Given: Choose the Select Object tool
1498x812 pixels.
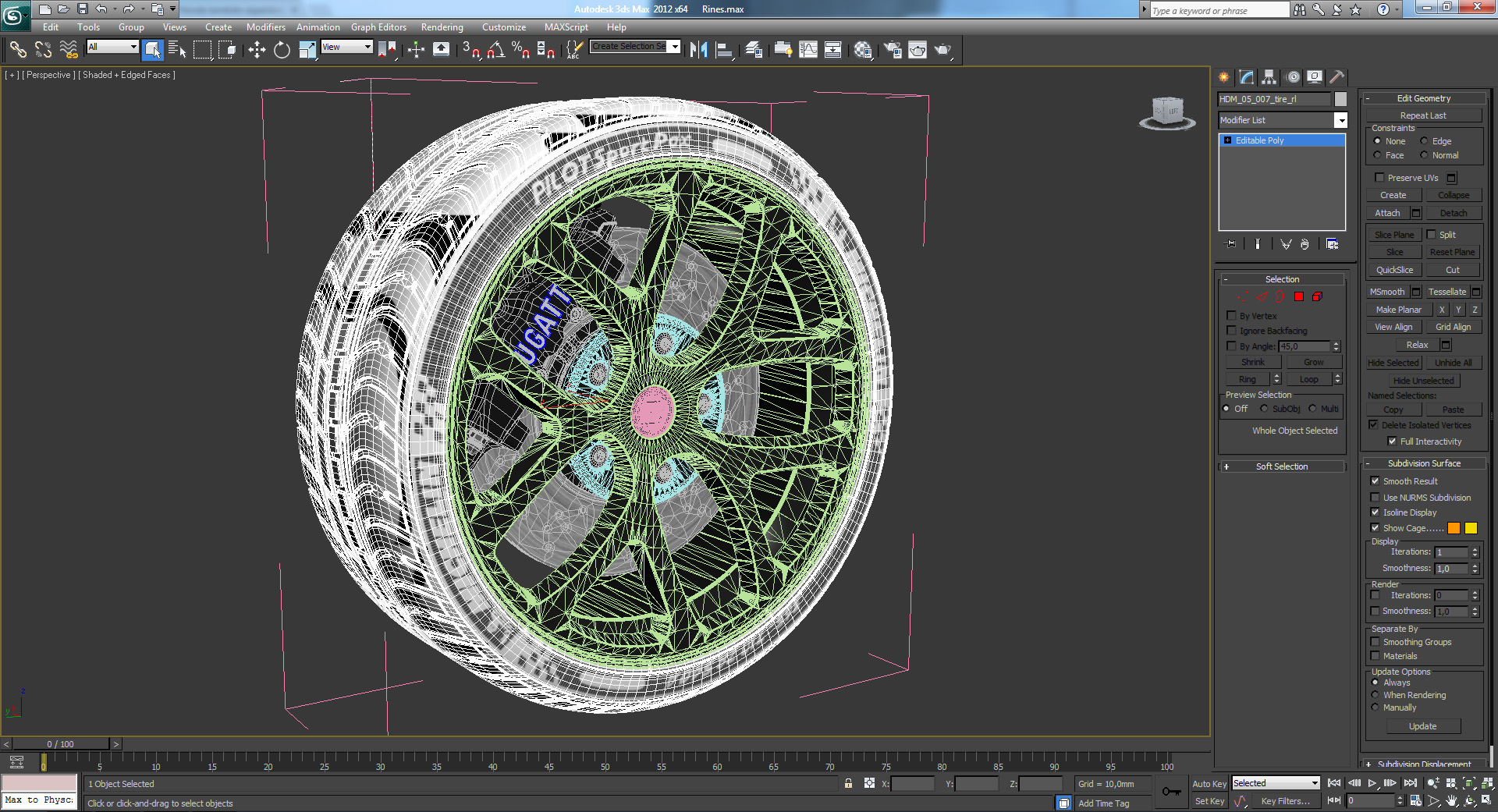Looking at the screenshot, I should point(153,50).
